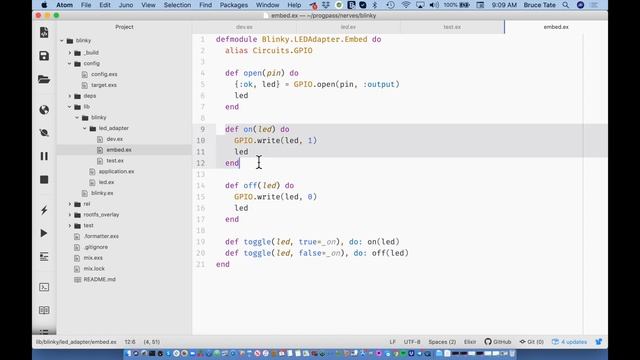Click the Spaces (2) indentation selector
The image size is (640, 360).
[442, 342]
